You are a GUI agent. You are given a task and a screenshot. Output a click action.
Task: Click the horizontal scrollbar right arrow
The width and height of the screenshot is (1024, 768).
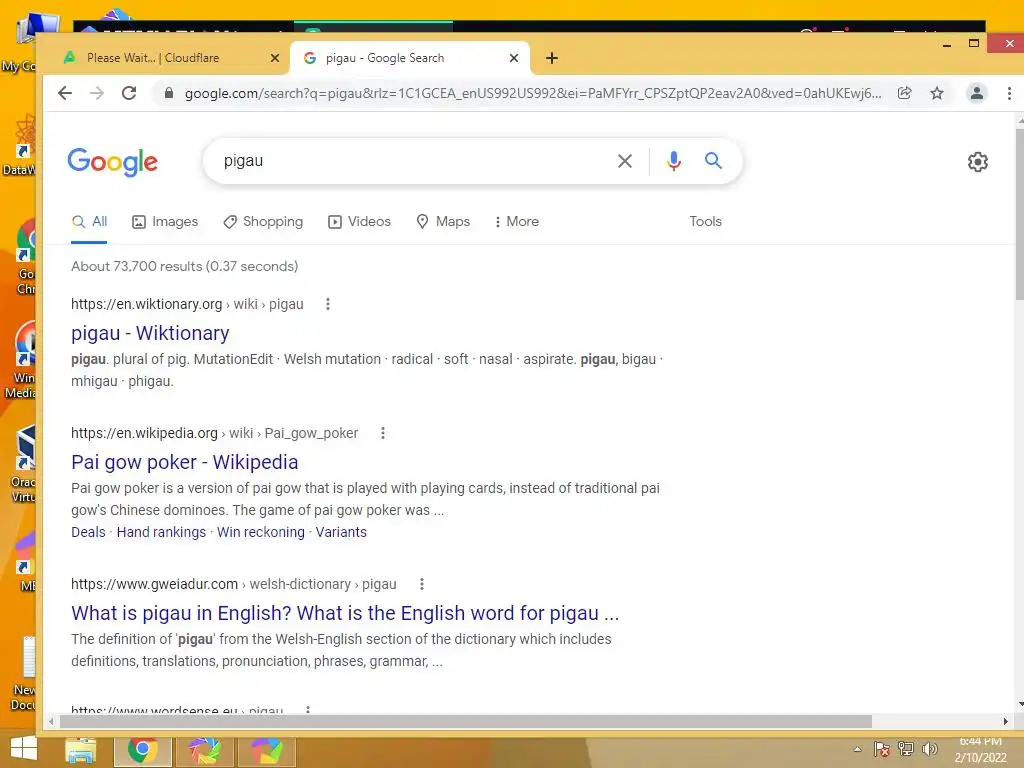tap(1006, 722)
